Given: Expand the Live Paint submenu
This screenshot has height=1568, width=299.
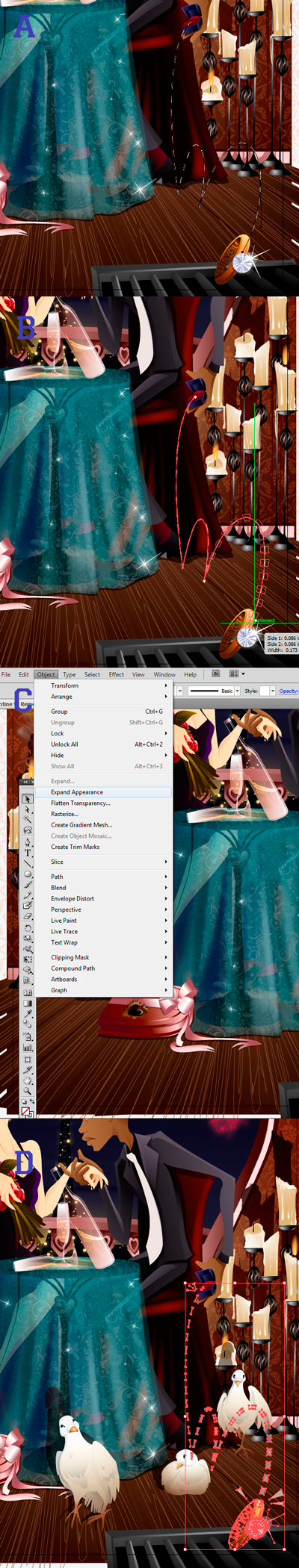Looking at the screenshot, I should 104,921.
